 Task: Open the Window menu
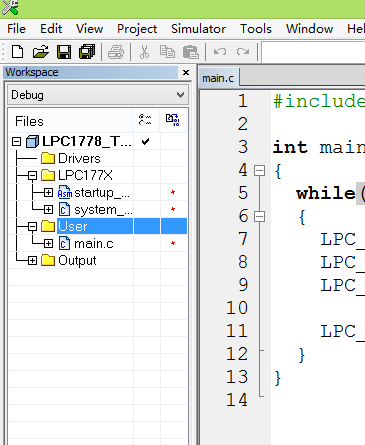tap(309, 29)
